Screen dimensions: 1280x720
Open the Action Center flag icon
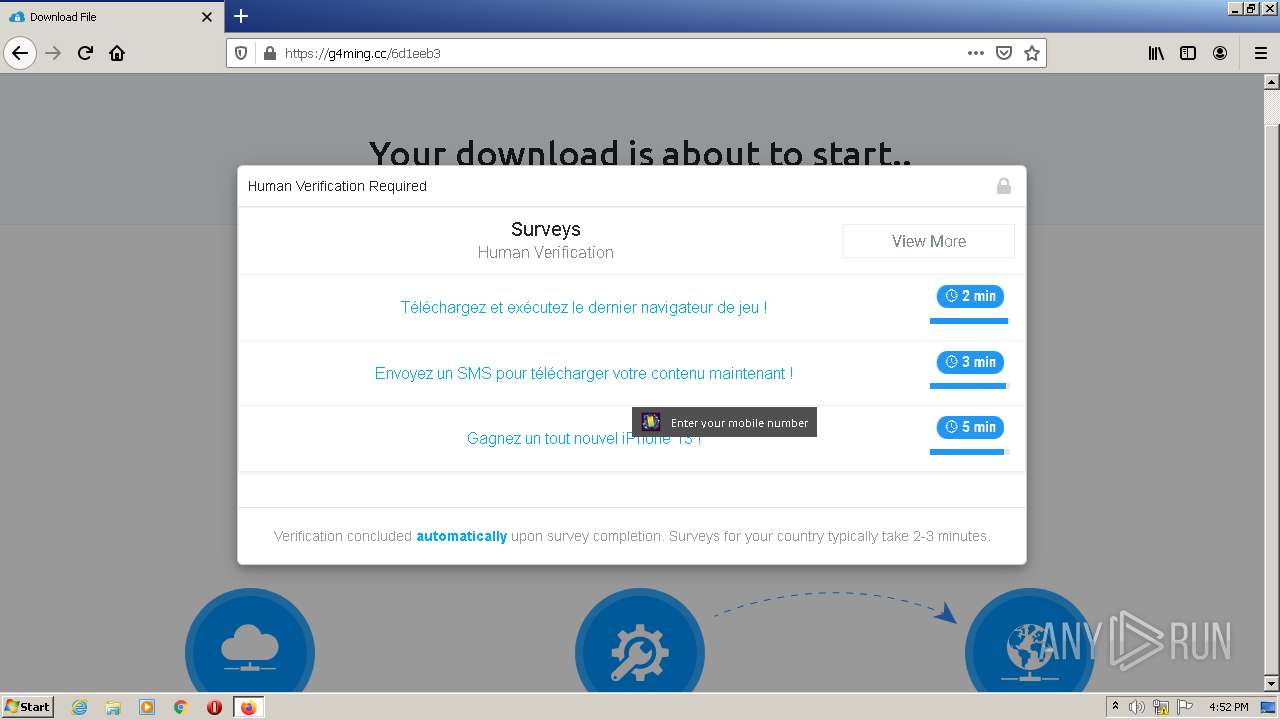pyautogui.click(x=1185, y=707)
